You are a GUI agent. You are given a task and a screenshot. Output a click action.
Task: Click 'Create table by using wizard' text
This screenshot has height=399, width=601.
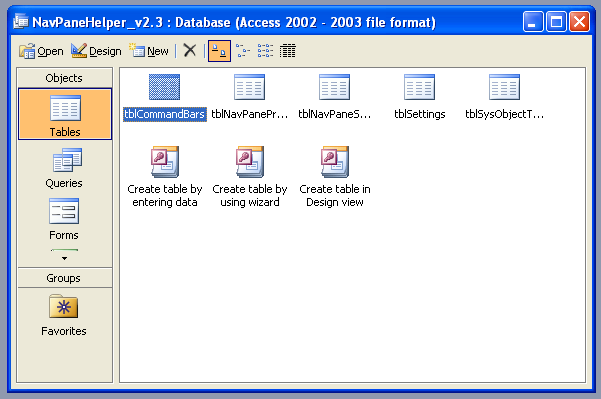(x=250, y=195)
